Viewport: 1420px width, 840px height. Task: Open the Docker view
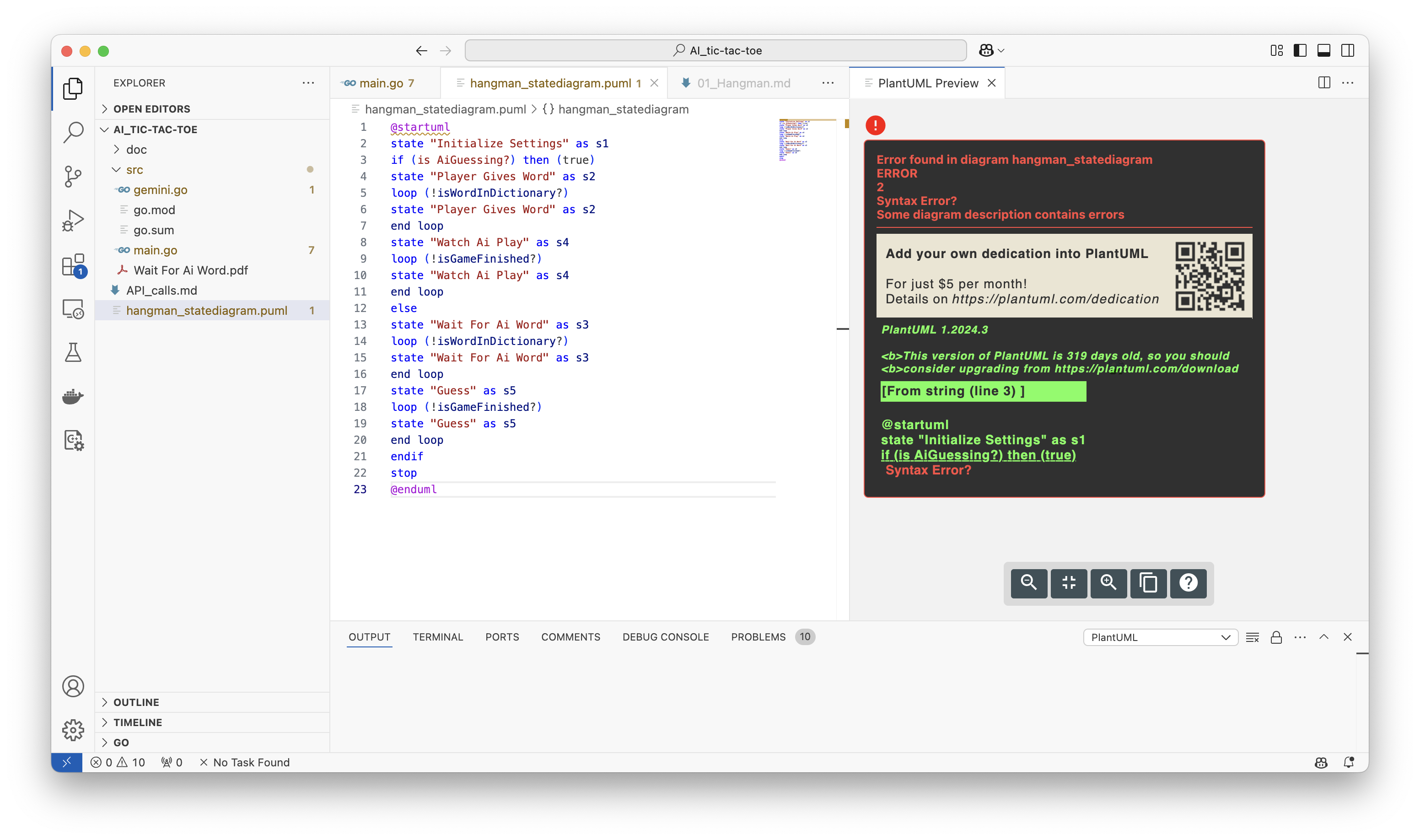click(73, 397)
